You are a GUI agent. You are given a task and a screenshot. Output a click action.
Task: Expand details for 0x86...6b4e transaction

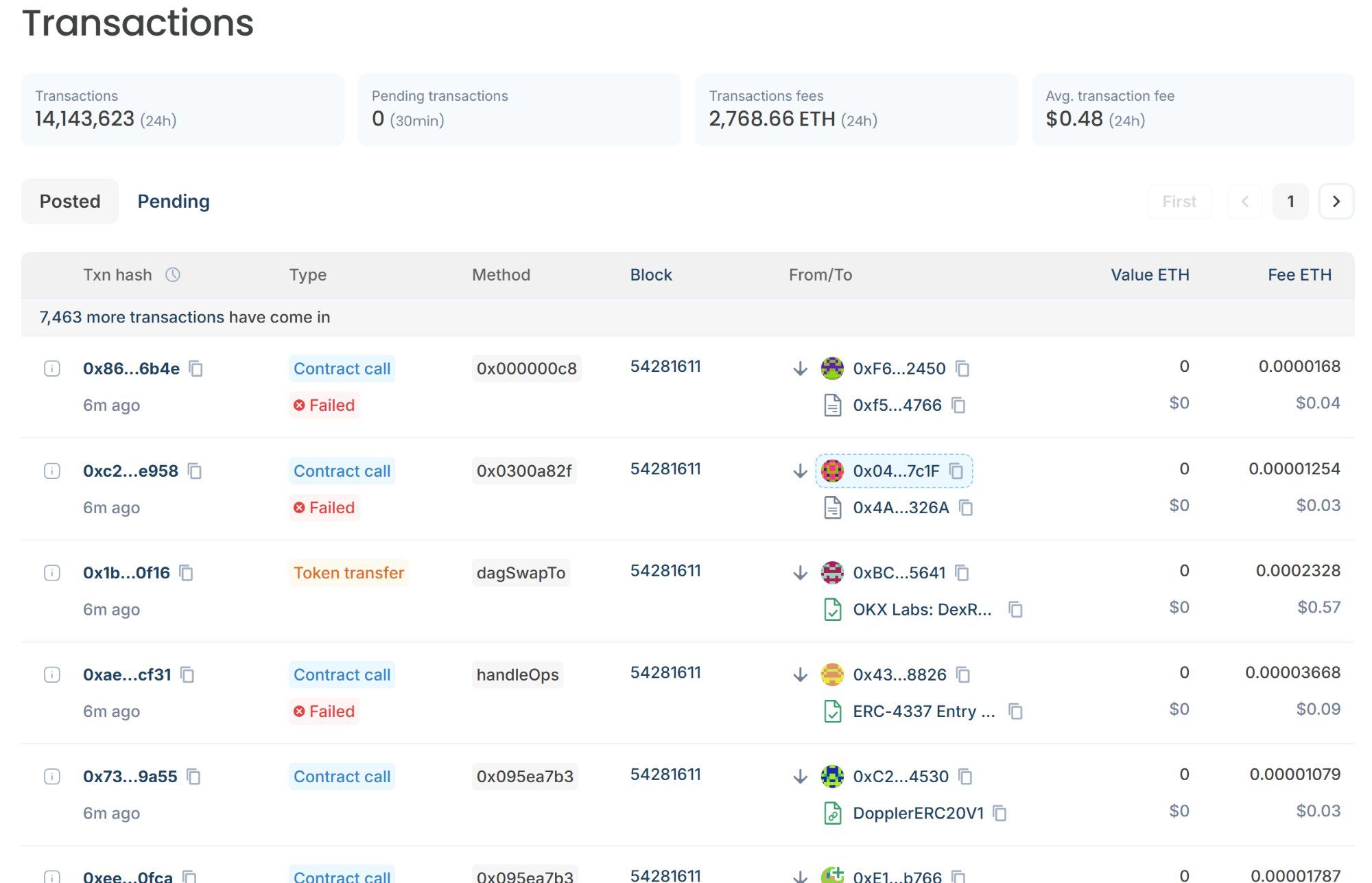pos(52,368)
